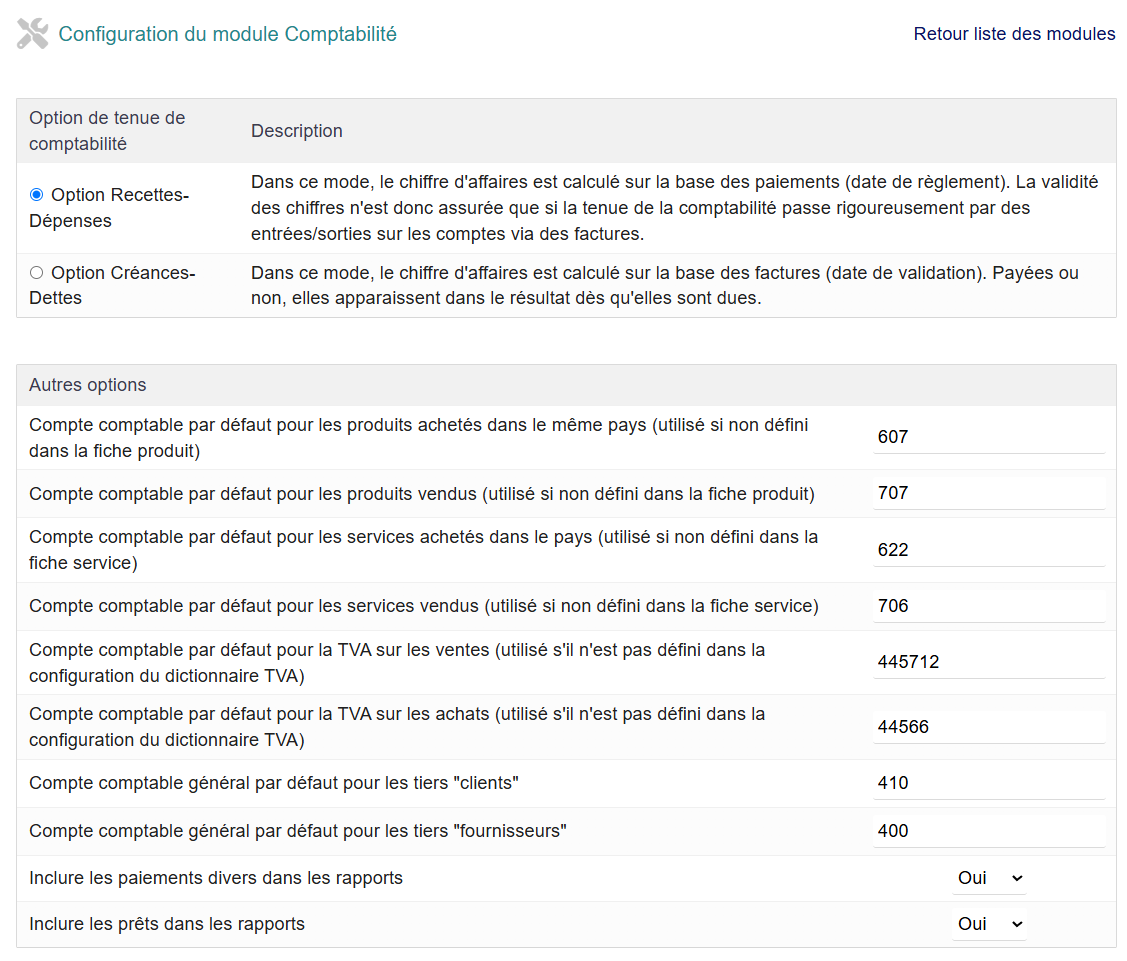Click the description text about 'date de règlement'
The width and height of the screenshot is (1127, 961).
674,208
